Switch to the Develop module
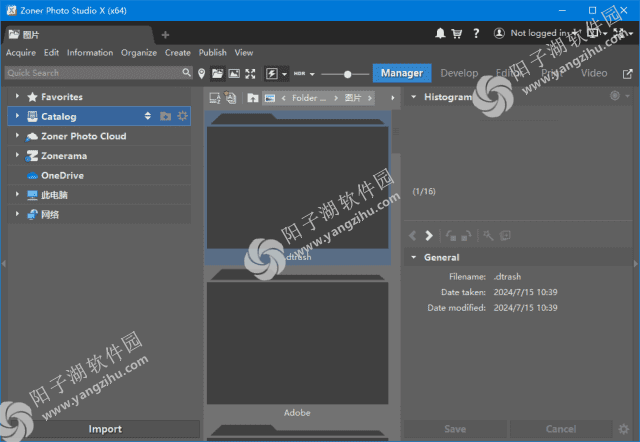The image size is (640, 442). coord(459,73)
